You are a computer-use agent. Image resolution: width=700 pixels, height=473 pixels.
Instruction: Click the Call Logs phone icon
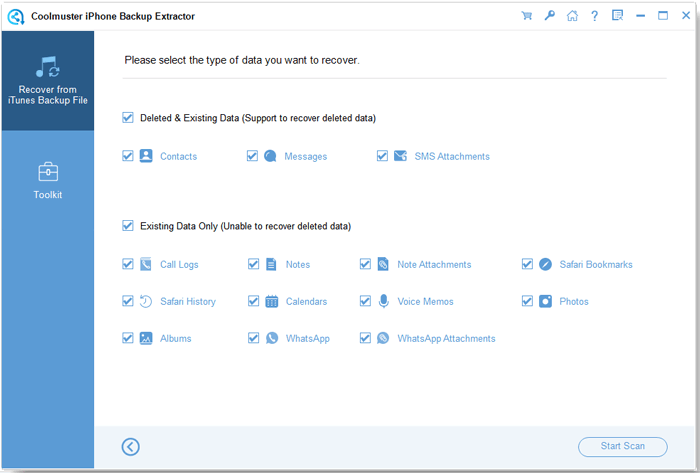146,264
